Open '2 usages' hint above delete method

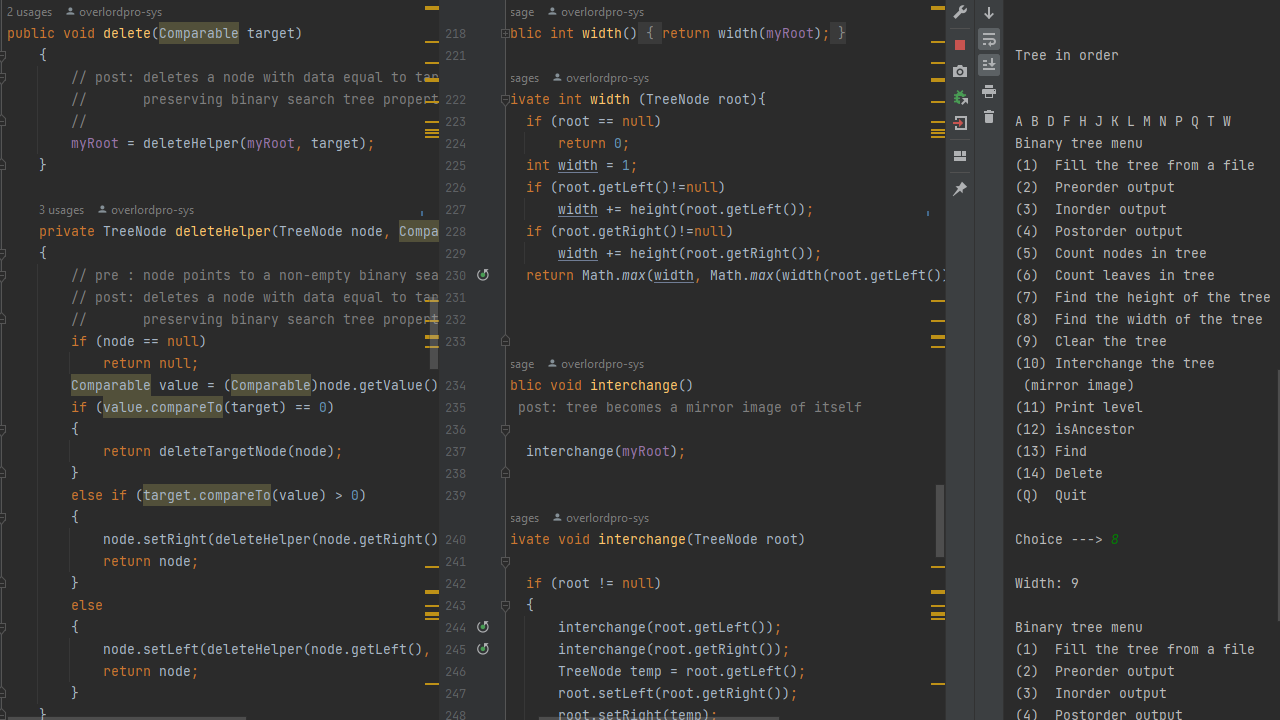click(29, 12)
